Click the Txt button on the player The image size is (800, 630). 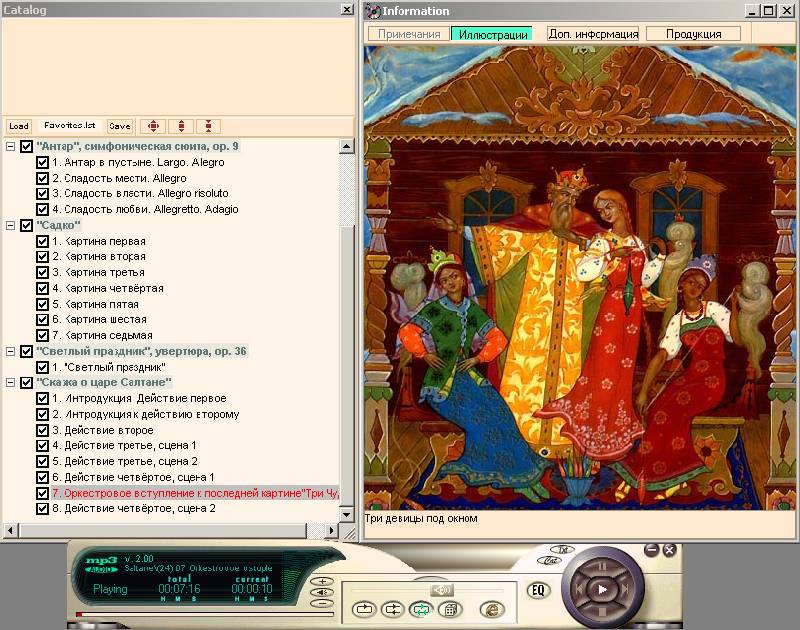click(563, 549)
